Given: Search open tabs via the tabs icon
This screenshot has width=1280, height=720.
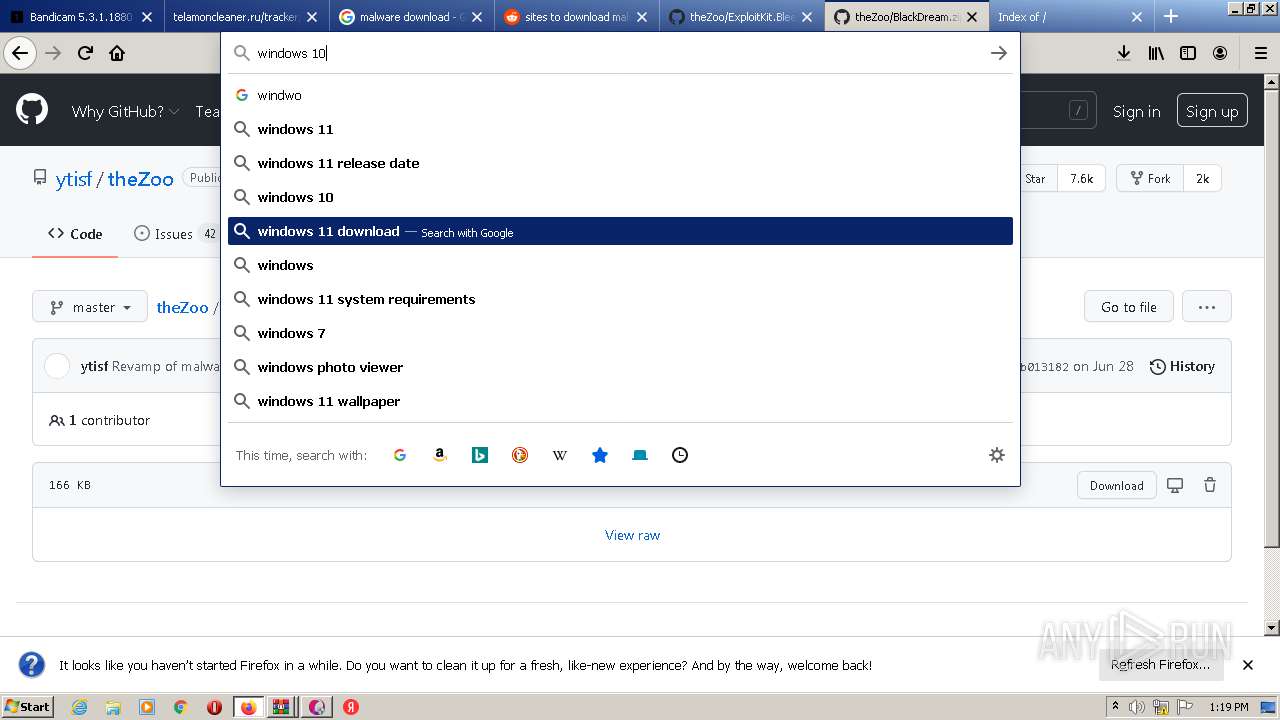Looking at the screenshot, I should (x=640, y=455).
